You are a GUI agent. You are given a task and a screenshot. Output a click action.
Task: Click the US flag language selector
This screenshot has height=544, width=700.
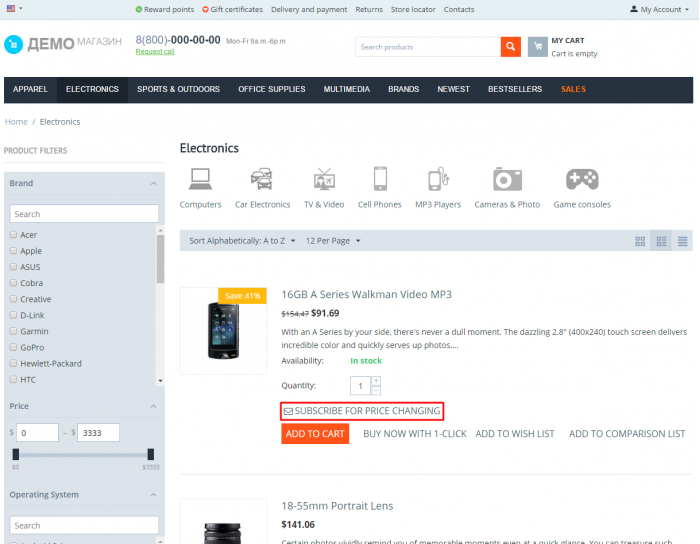[x=11, y=8]
